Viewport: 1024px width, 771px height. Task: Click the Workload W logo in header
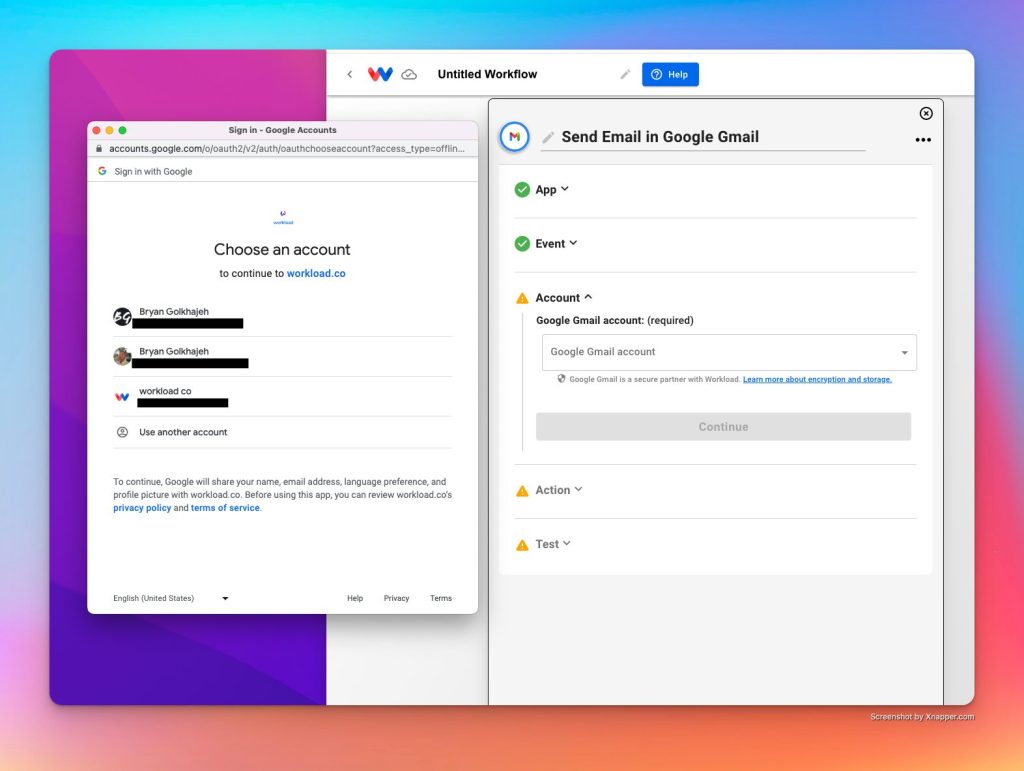(380, 74)
